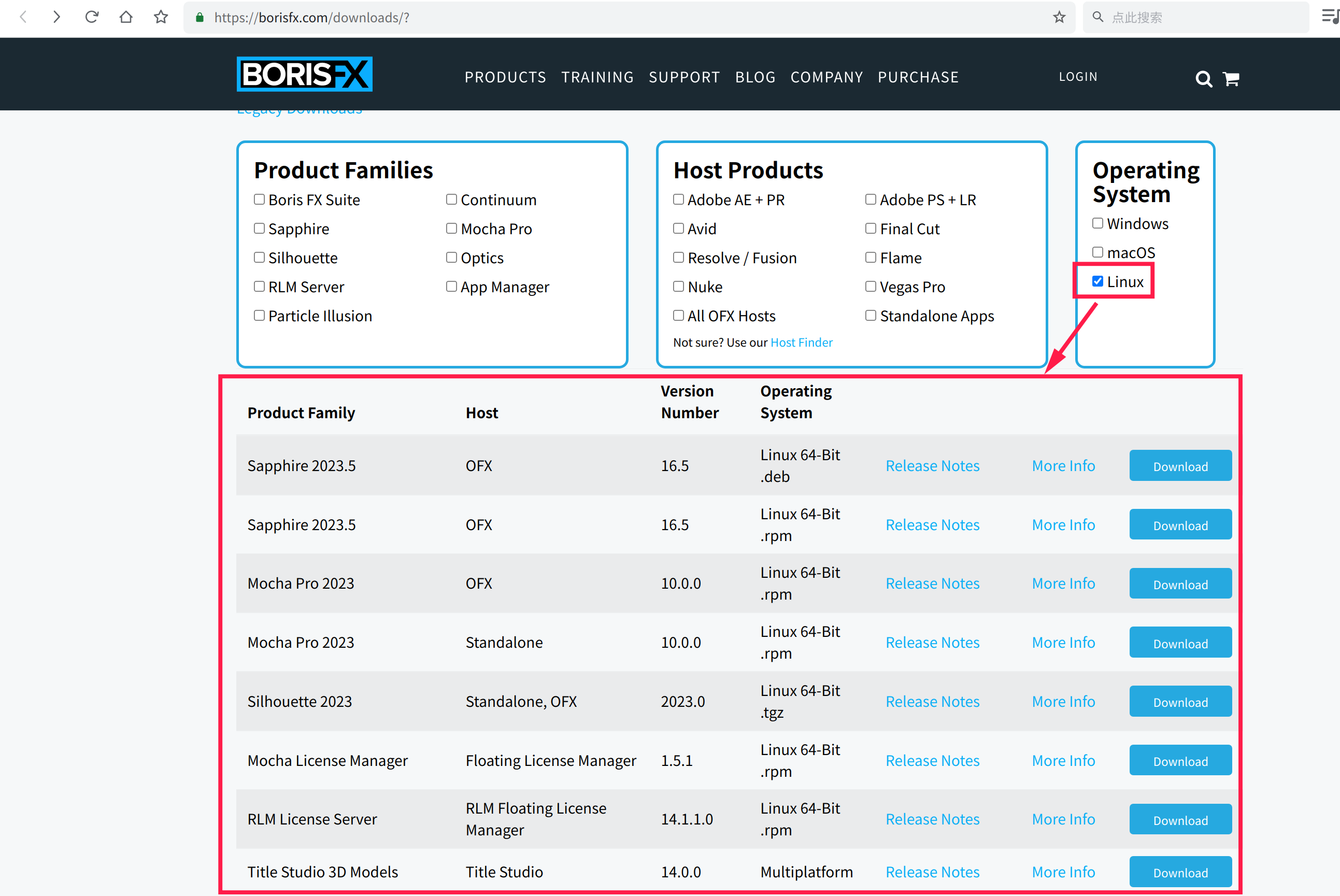Download Sapphire 2023.5 .deb package
Viewport: 1340px width, 896px height.
click(1180, 466)
